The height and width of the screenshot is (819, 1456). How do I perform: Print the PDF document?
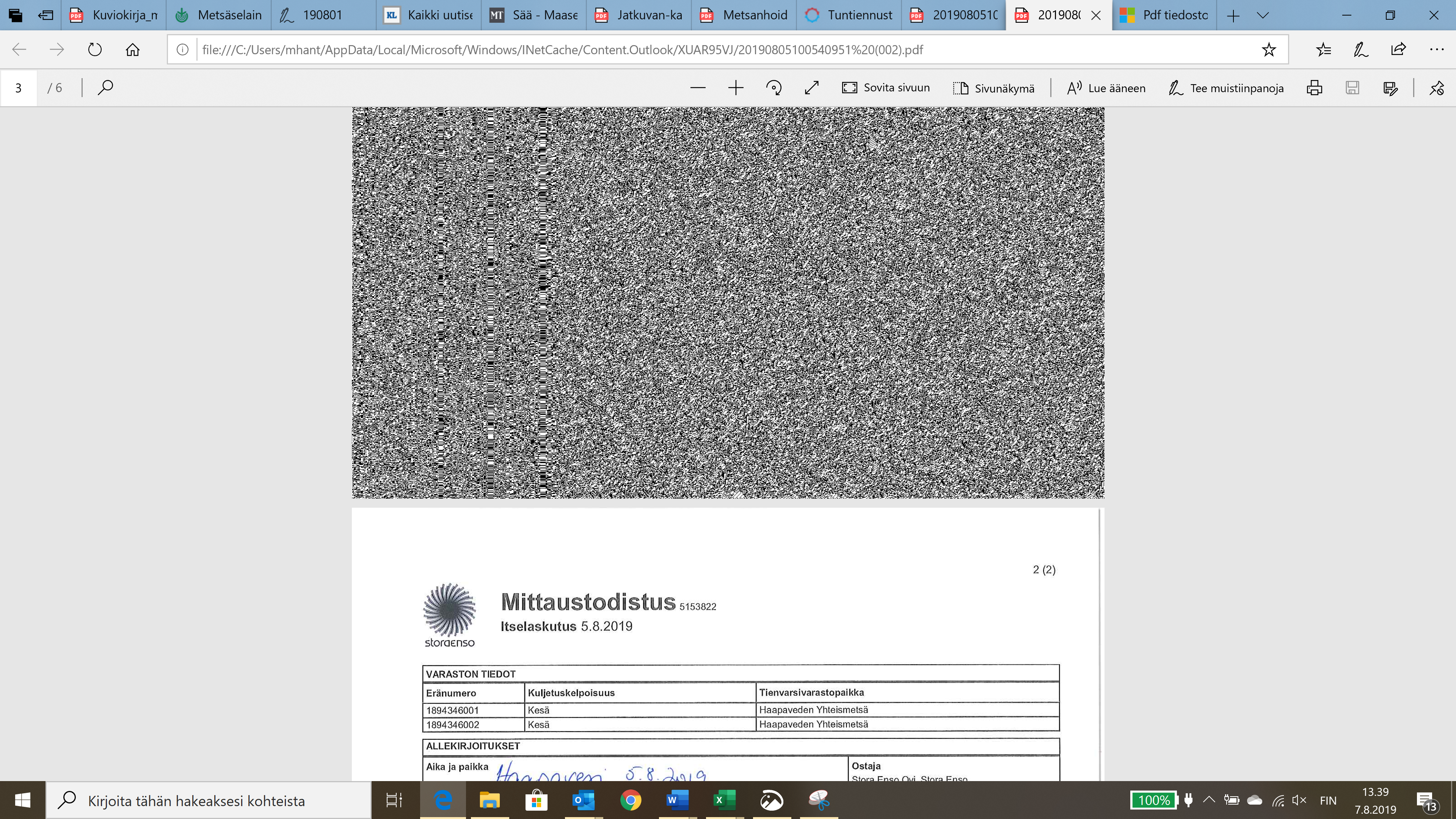click(1314, 88)
